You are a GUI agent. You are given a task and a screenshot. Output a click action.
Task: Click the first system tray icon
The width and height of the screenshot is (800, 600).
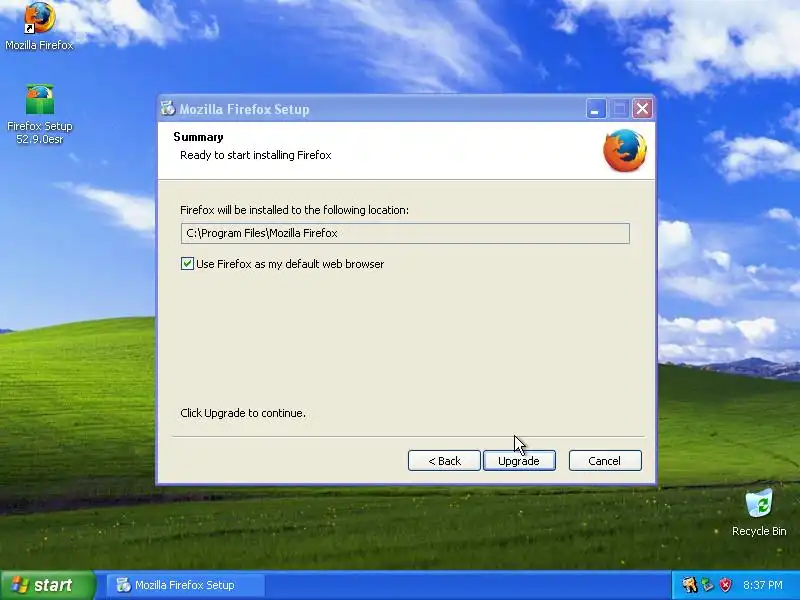[x=689, y=585]
